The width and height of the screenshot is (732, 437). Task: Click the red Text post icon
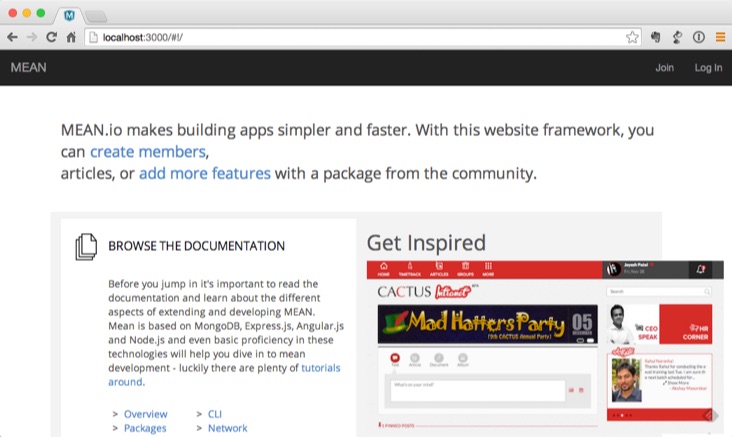tap(395, 358)
